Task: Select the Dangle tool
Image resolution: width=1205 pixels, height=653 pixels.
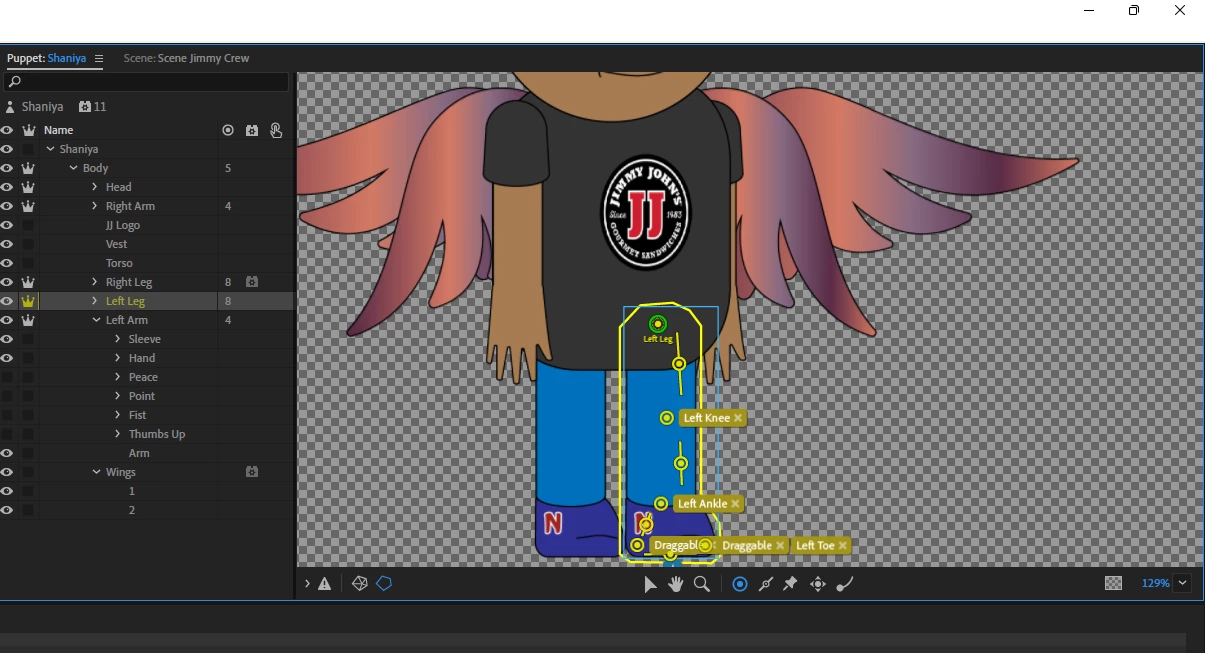Action: coord(845,584)
